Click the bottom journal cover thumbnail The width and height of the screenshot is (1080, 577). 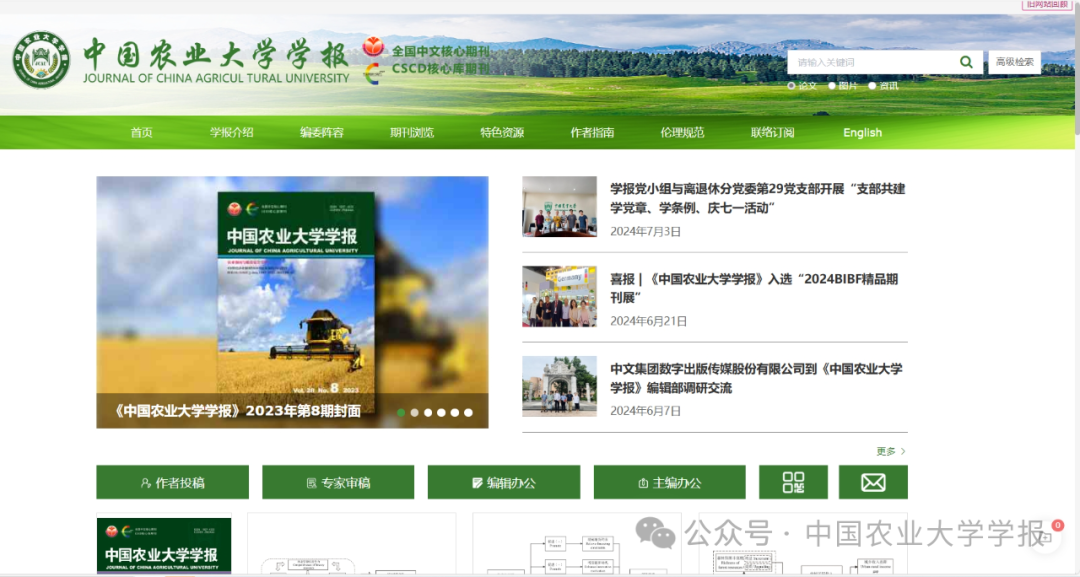point(164,546)
